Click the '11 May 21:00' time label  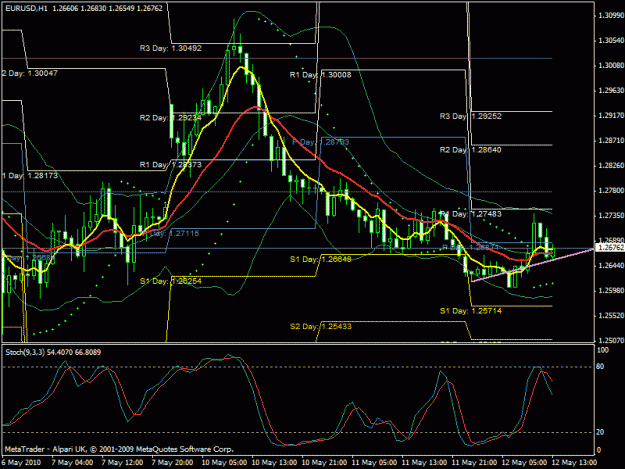(x=474, y=463)
